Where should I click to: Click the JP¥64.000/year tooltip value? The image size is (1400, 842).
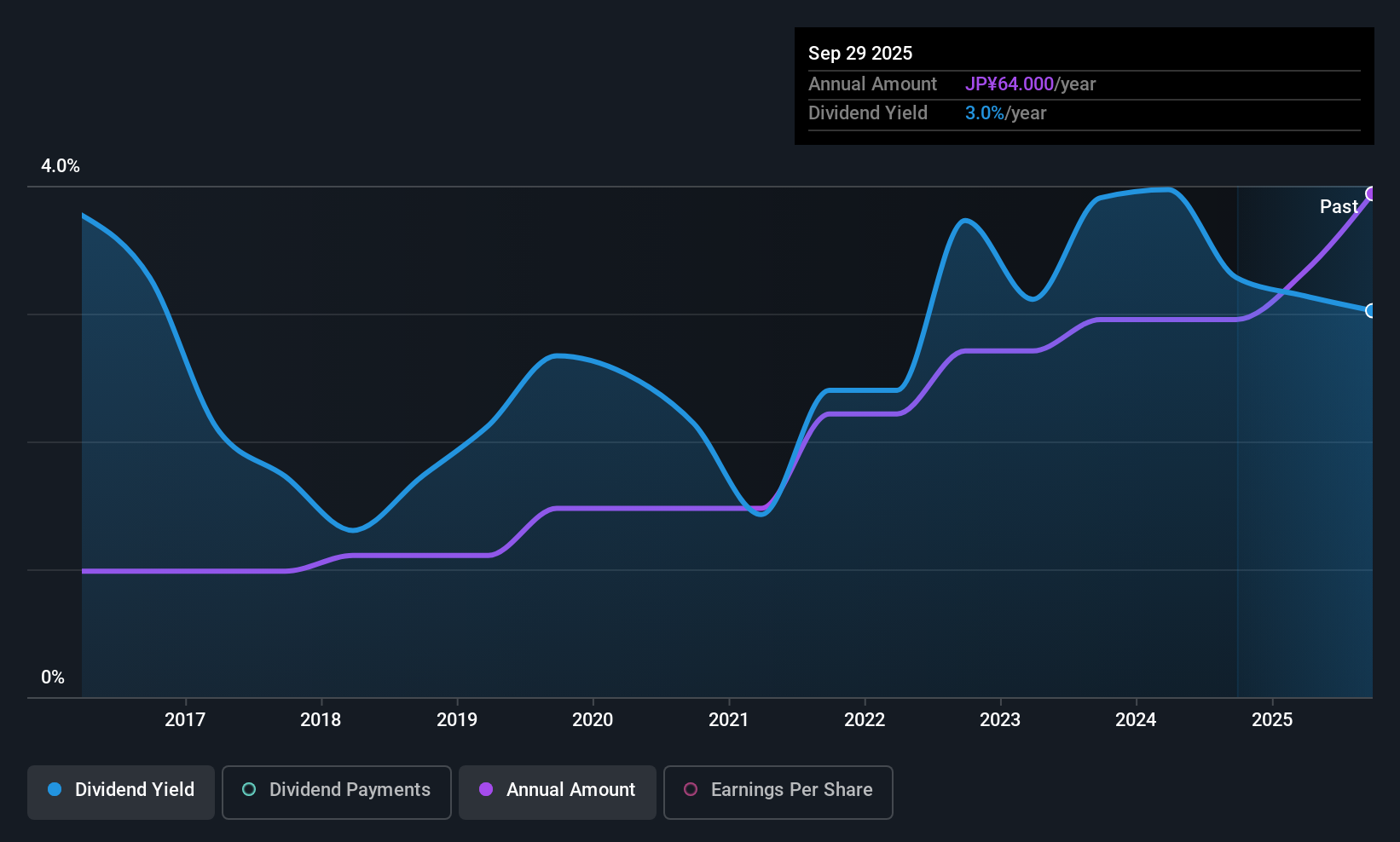pos(1030,84)
